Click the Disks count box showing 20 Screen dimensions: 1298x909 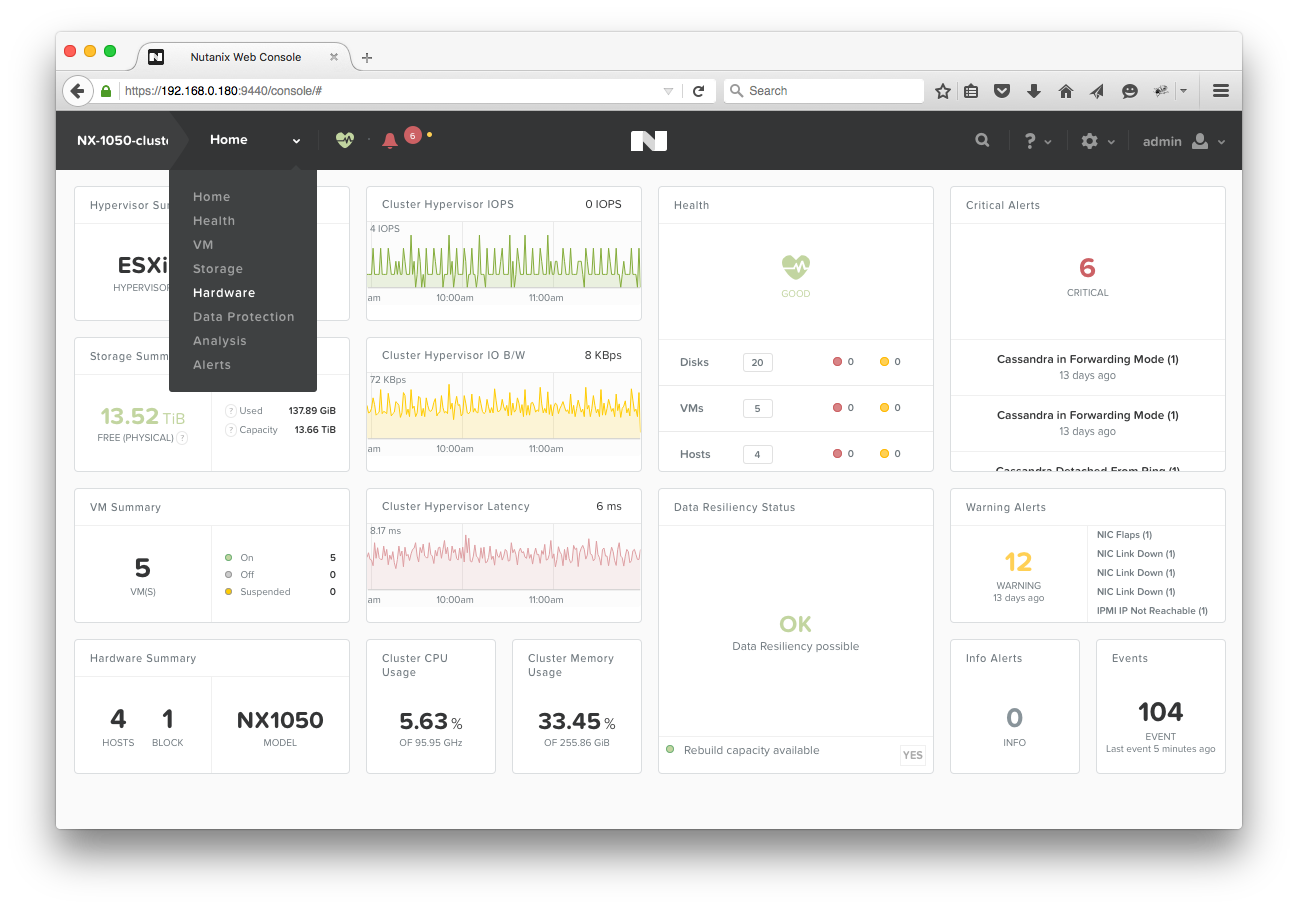click(757, 362)
